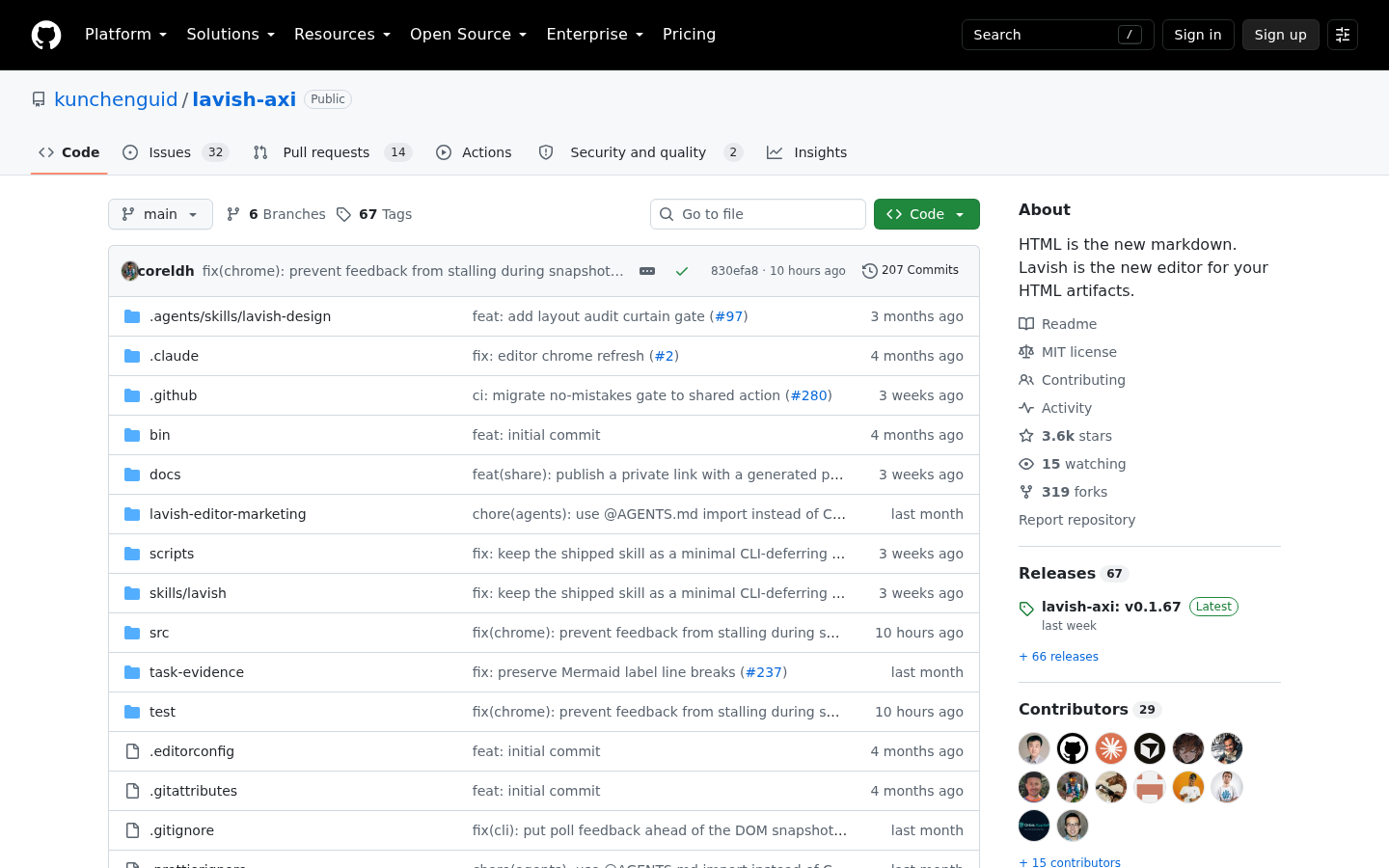Expand the Open Source menu
Screen dimensions: 1389x868
coord(468,35)
